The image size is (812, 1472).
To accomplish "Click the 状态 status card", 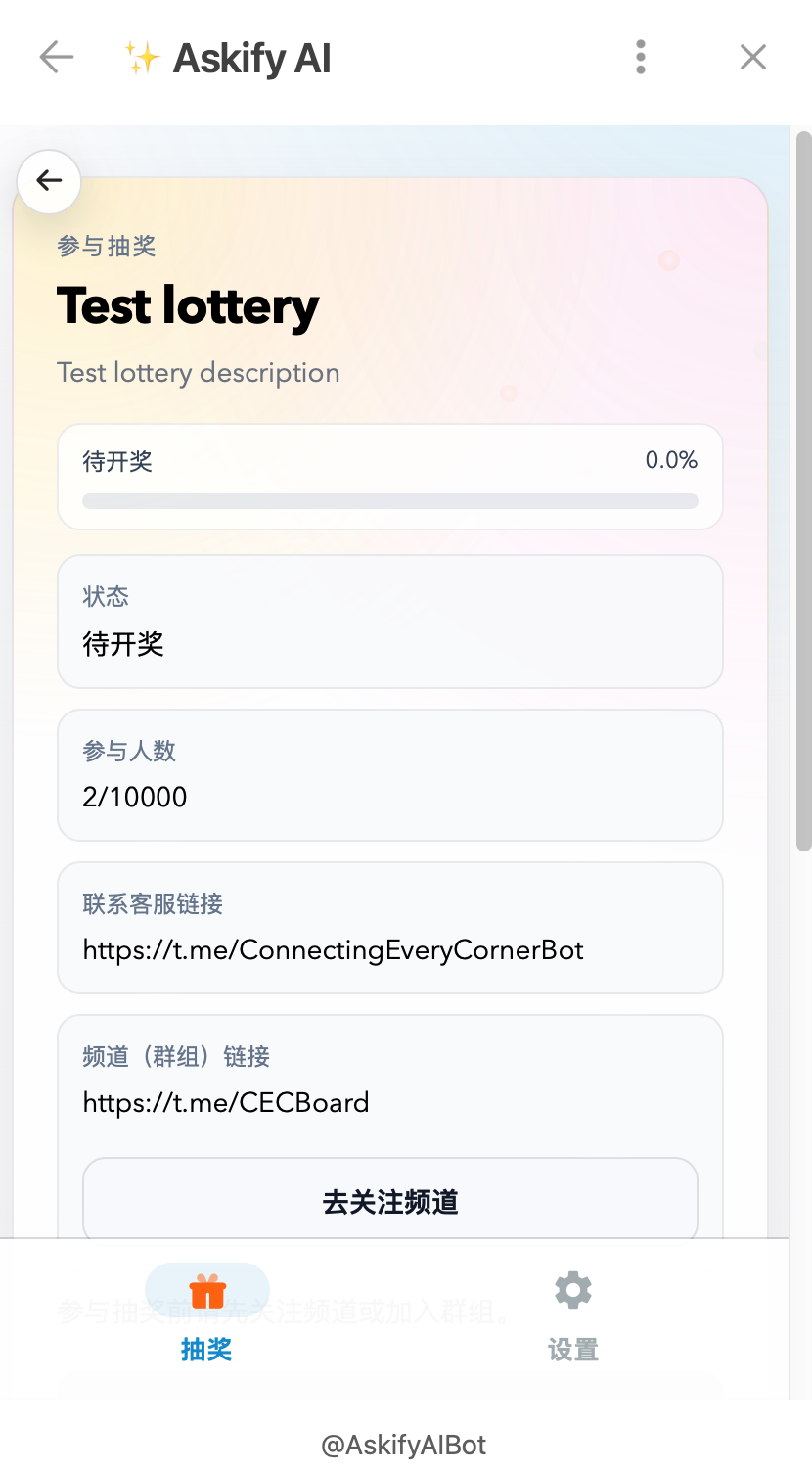I will tap(390, 621).
